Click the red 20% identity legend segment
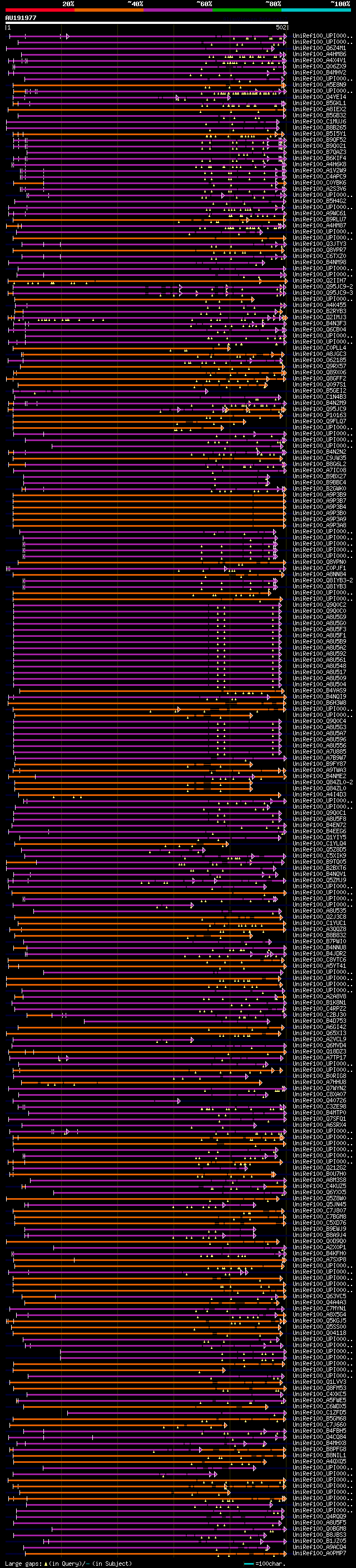The height and width of the screenshot is (1568, 356). click(x=40, y=11)
